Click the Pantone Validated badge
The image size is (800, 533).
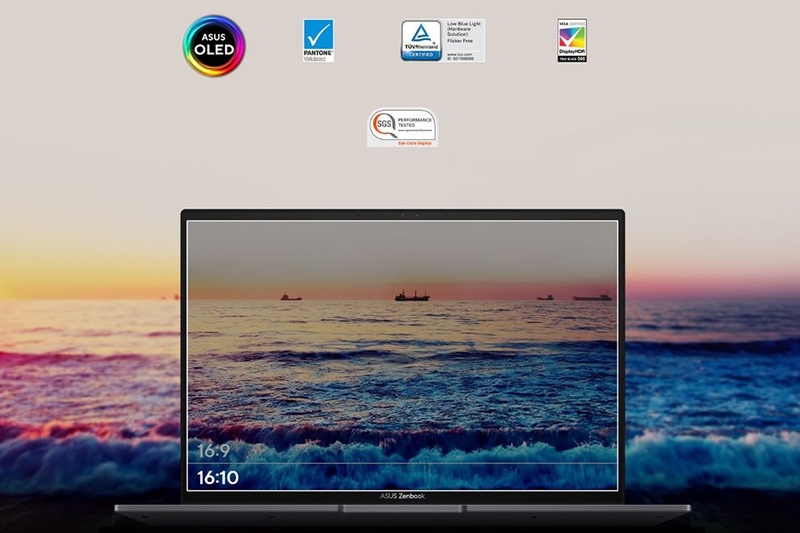tap(318, 41)
